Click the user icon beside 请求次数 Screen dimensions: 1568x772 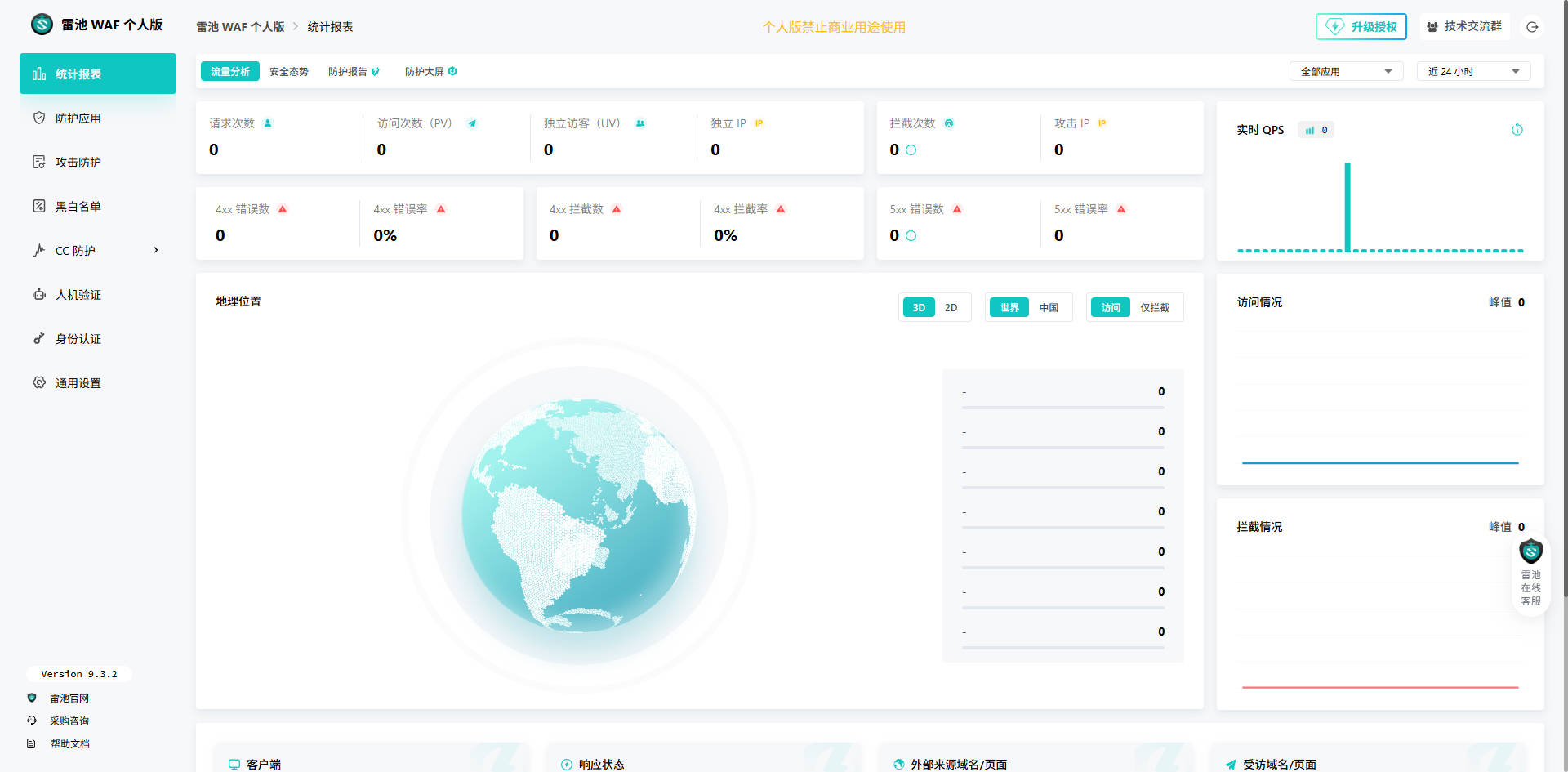268,123
